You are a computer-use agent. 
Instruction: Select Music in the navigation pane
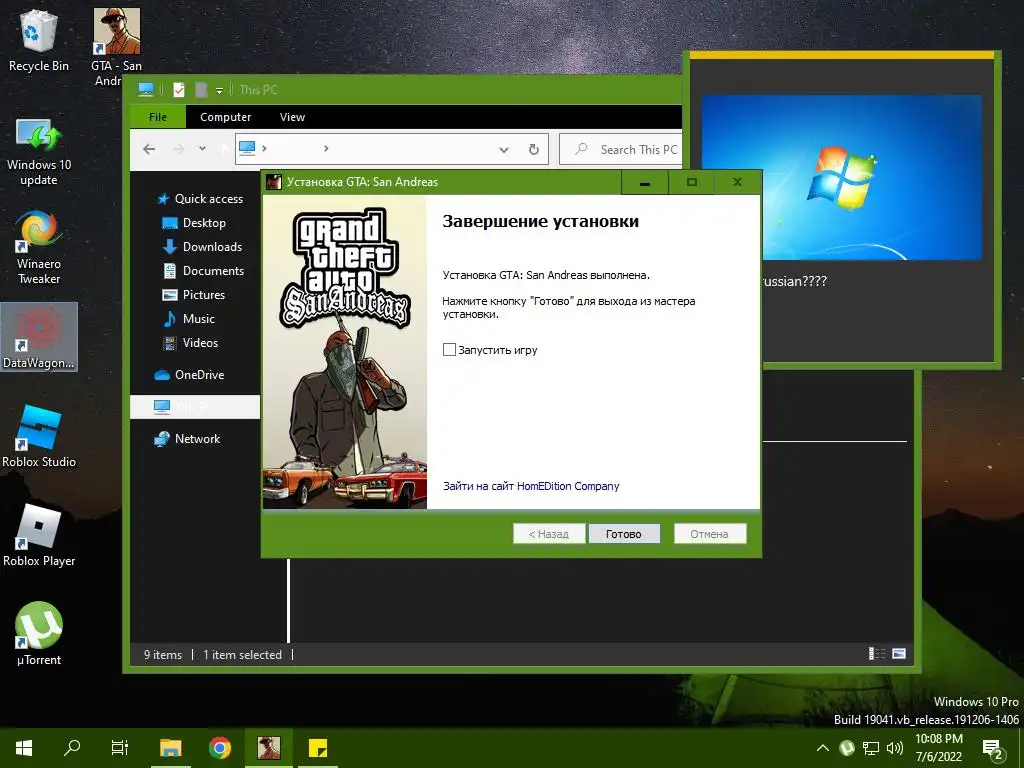tap(188, 319)
